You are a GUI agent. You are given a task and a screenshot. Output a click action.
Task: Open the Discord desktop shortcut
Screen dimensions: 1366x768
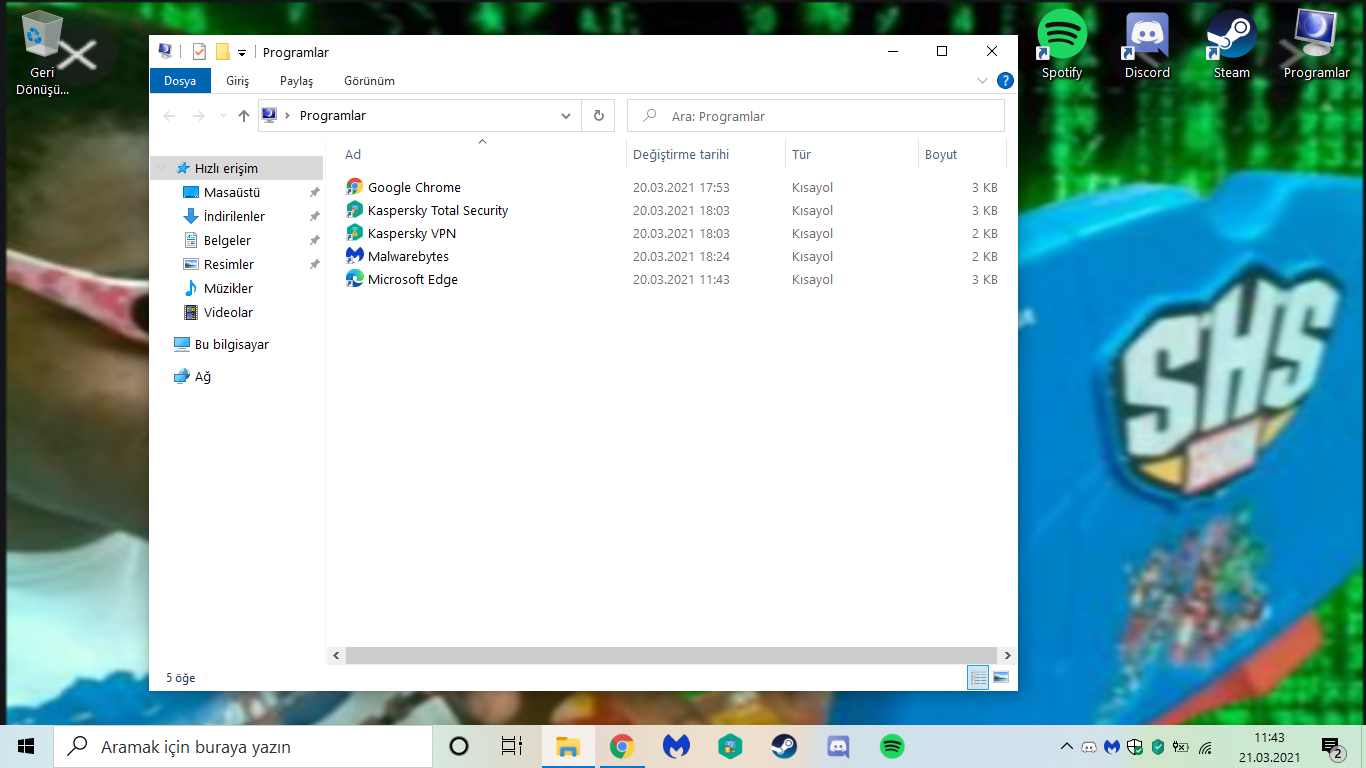(x=1147, y=44)
